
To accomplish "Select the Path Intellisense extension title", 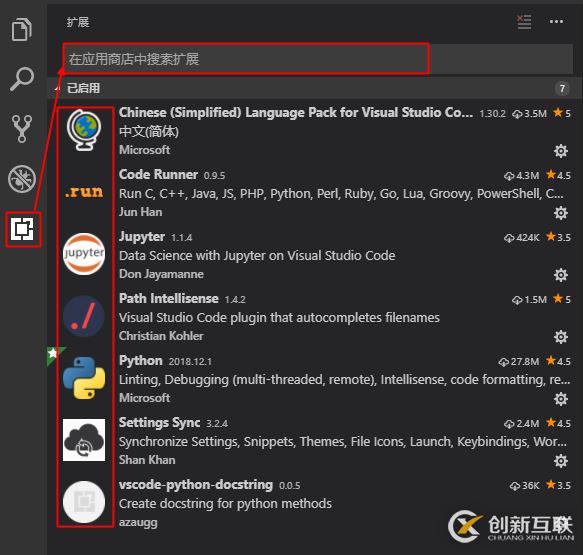I will click(169, 299).
